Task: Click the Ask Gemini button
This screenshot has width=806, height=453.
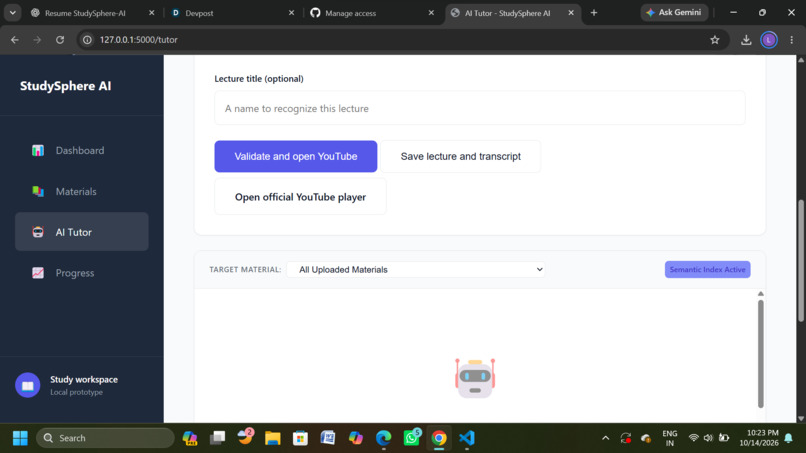Action: tap(674, 12)
